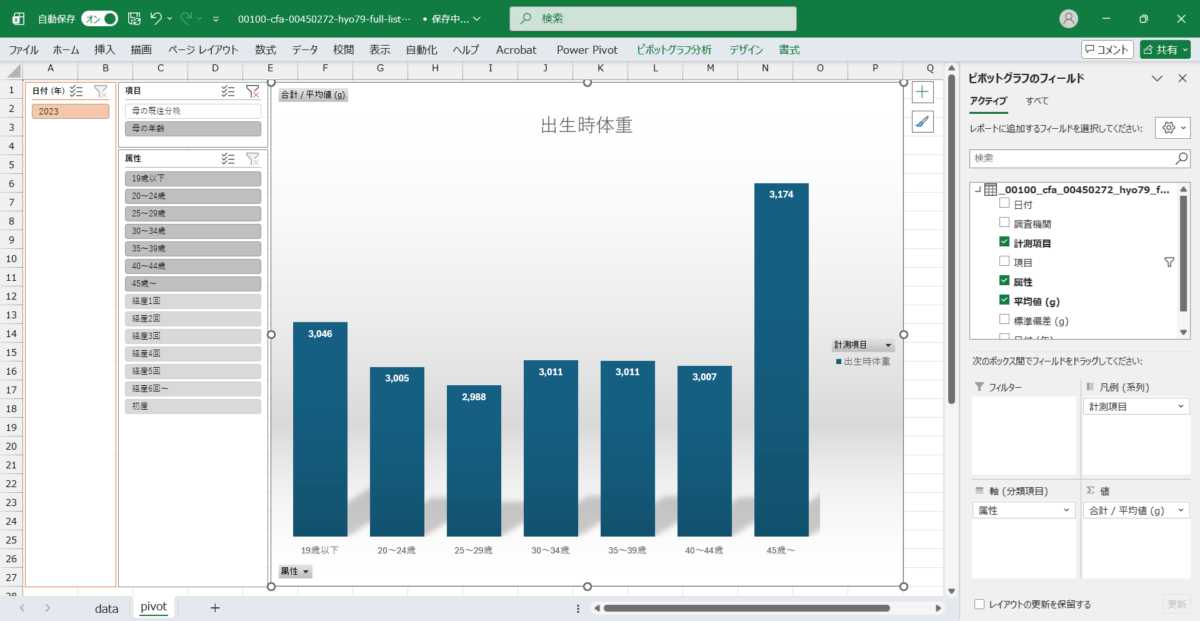Image resolution: width=1200 pixels, height=621 pixels.
Task: Clear filter on the 項目 slicer
Action: (x=252, y=91)
